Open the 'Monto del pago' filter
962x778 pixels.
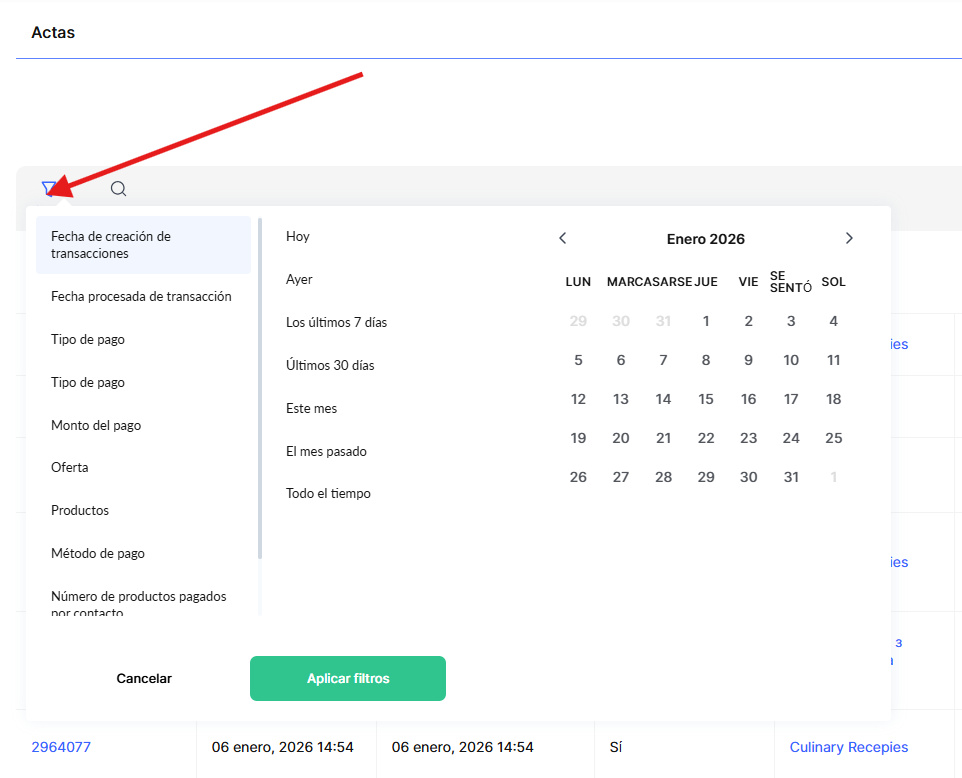tap(96, 426)
